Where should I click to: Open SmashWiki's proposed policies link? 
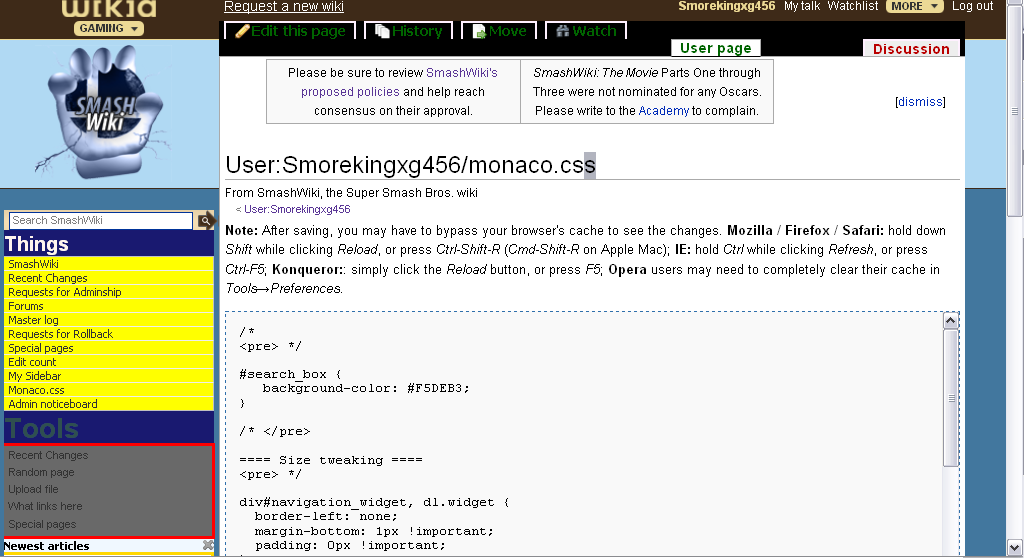pyautogui.click(x=399, y=82)
